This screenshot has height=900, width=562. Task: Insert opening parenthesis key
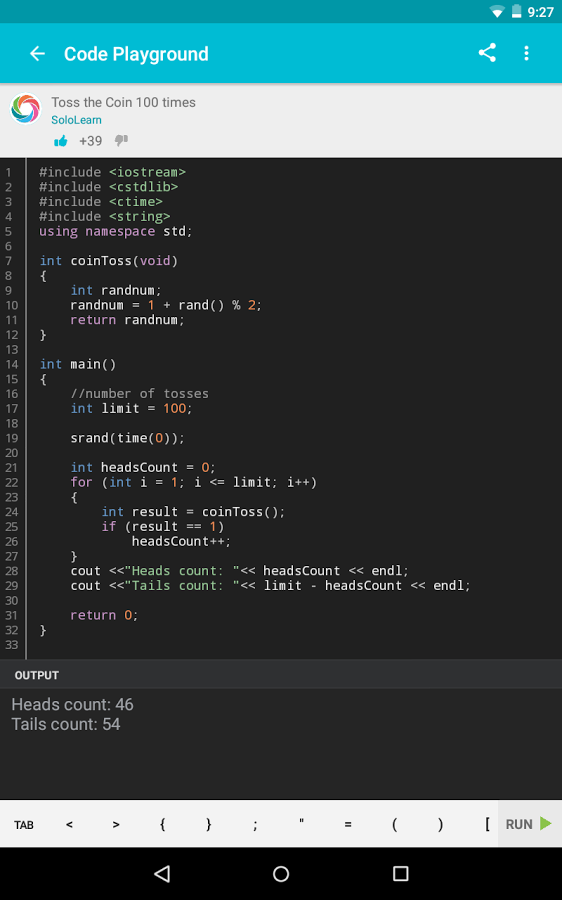click(394, 825)
